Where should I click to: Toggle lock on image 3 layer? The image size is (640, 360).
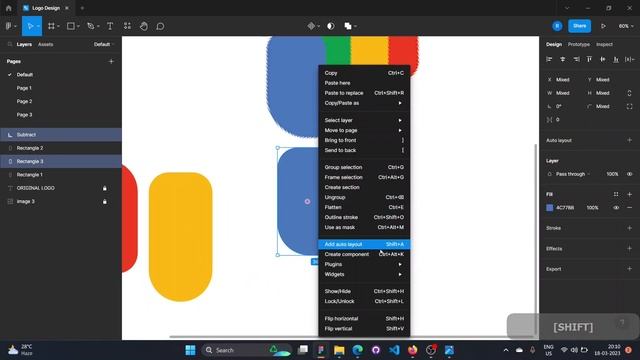(104, 202)
